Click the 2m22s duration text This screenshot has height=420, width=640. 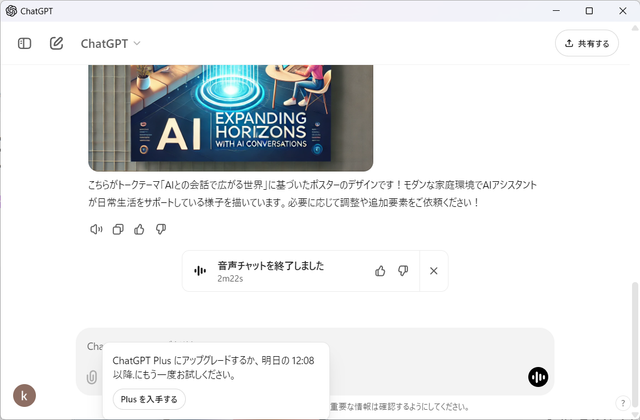coord(230,279)
